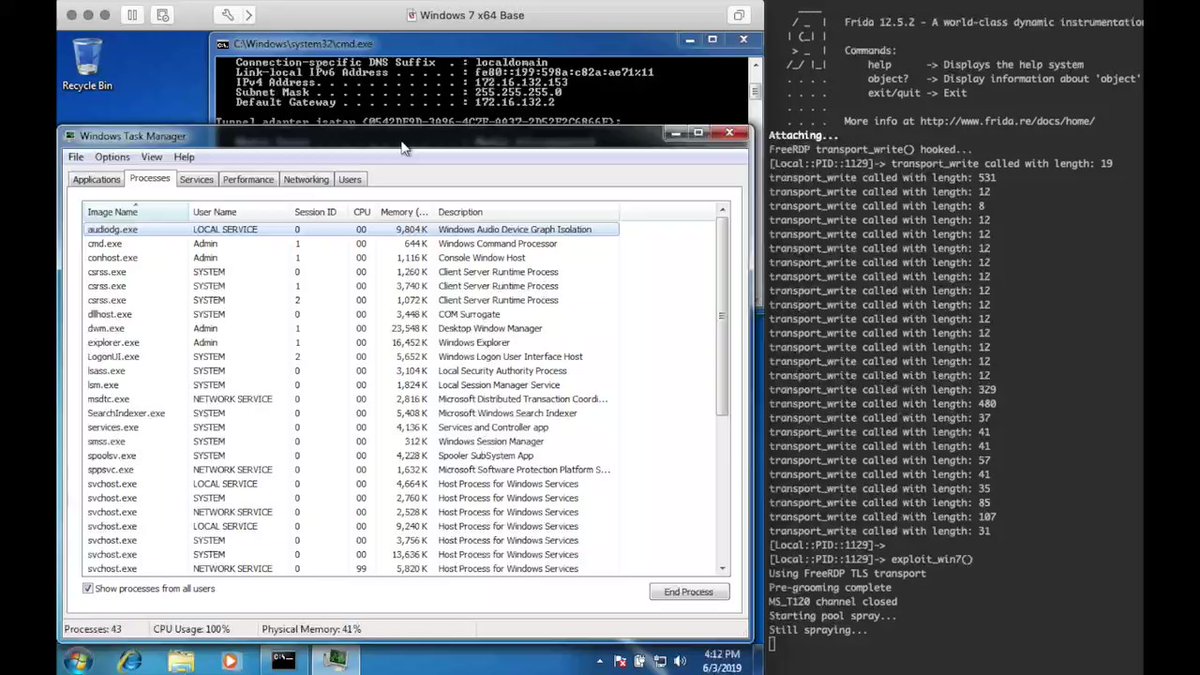Click the Action Center flag tray icon
Screen dimensions: 1200x675
[621, 661]
